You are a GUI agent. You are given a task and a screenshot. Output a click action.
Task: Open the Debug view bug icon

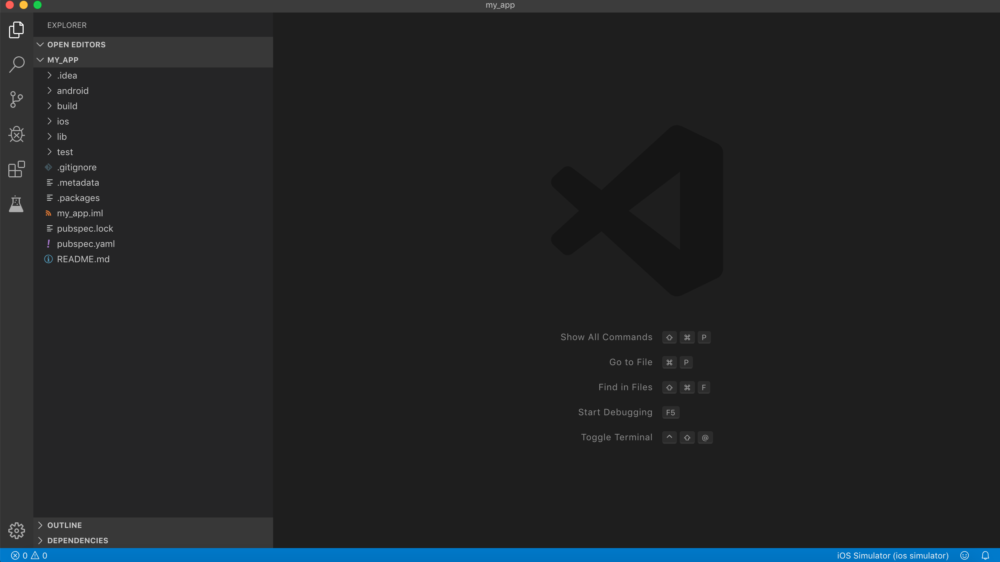click(17, 134)
